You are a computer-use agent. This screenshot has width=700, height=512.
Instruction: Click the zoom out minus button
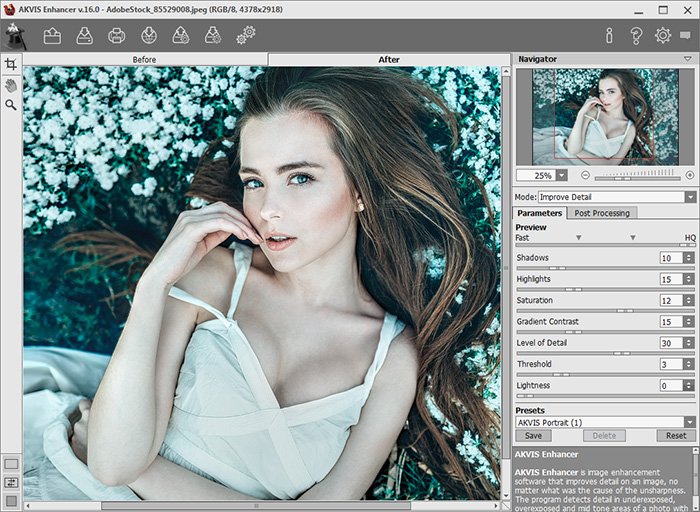click(586, 175)
